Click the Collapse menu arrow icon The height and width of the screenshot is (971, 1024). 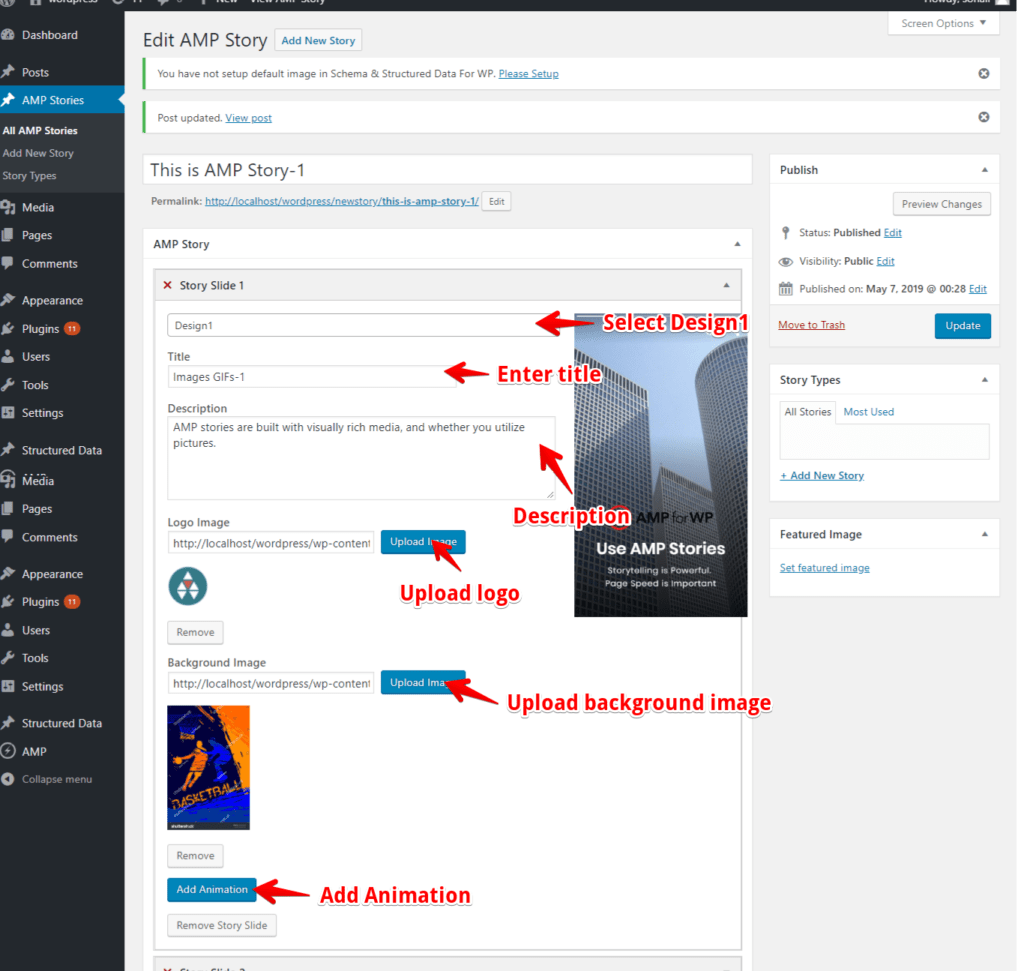pyautogui.click(x=8, y=779)
